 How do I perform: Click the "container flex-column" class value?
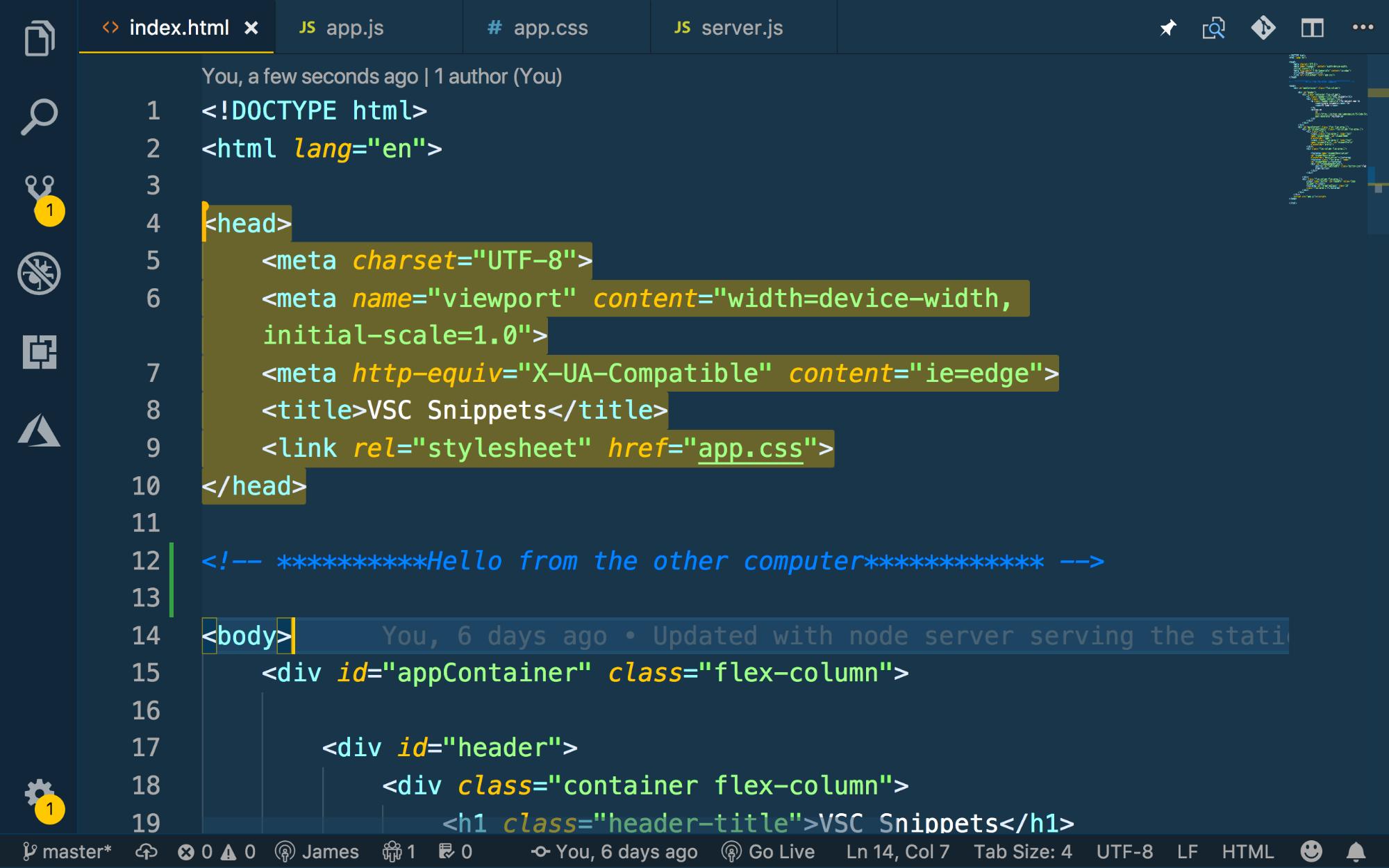pos(720,785)
